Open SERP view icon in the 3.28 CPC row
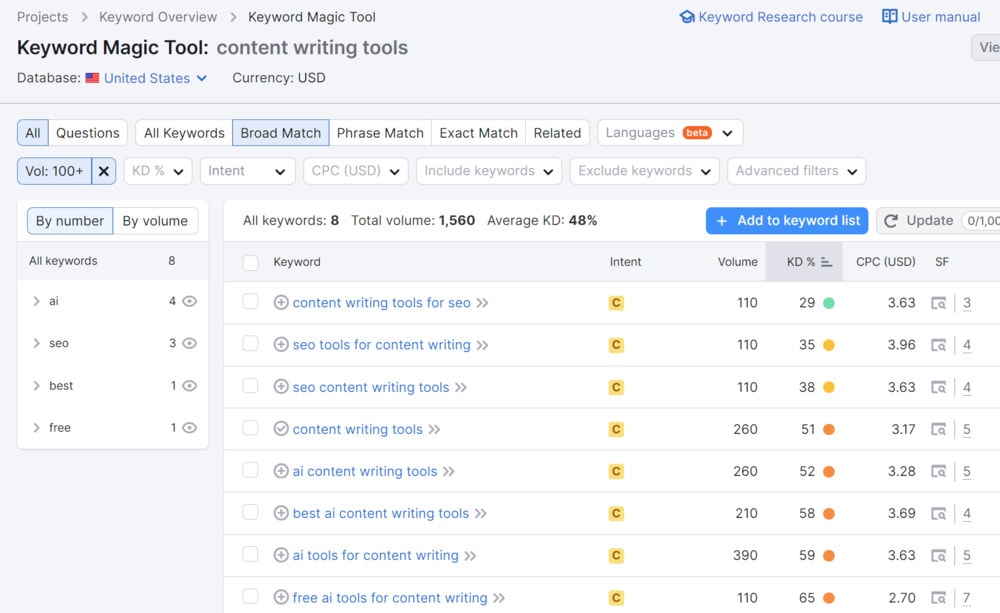Viewport: 1000px width, 613px height. coord(938,471)
